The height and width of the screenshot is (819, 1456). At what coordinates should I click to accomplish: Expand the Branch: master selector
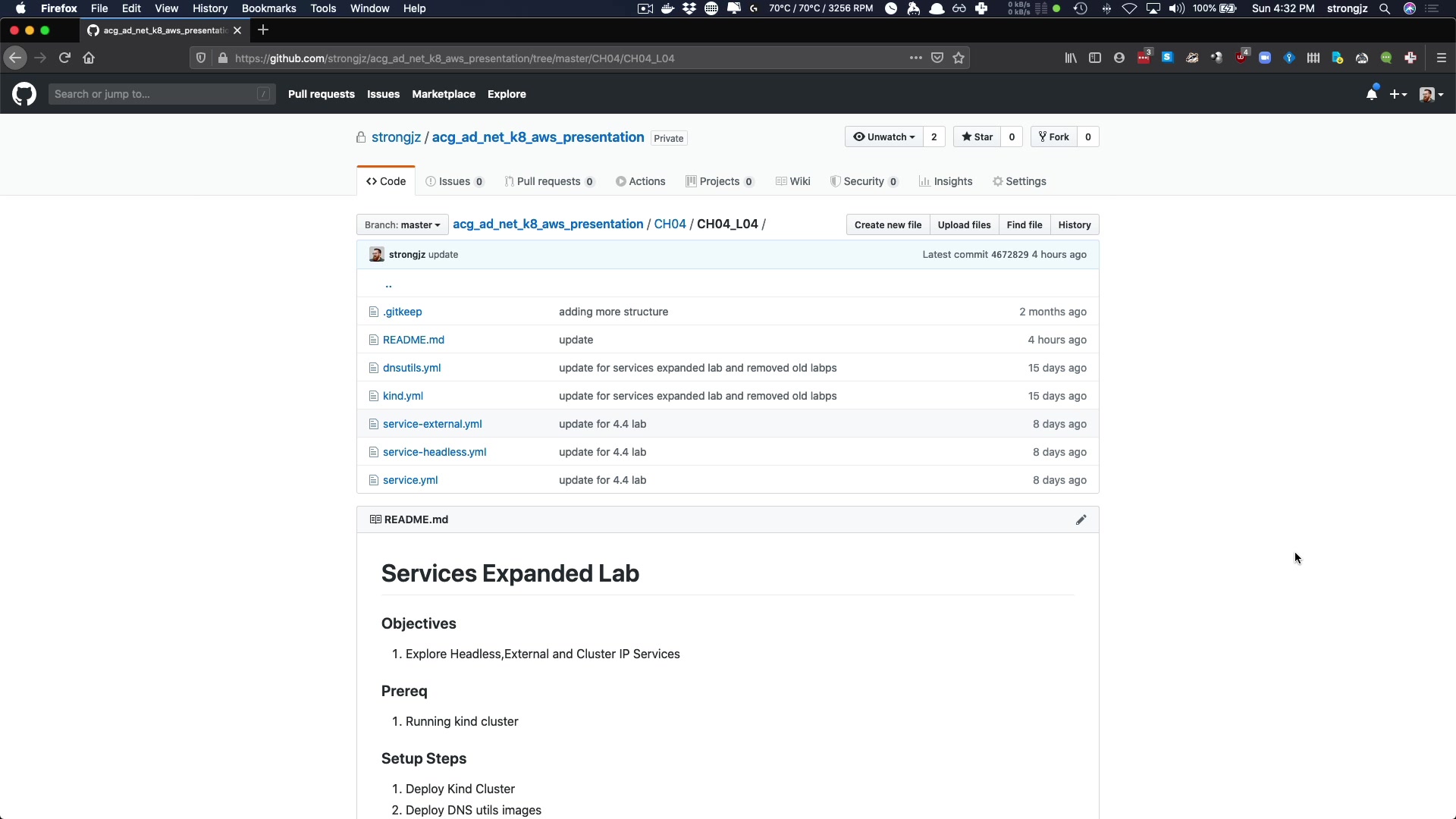(x=402, y=225)
